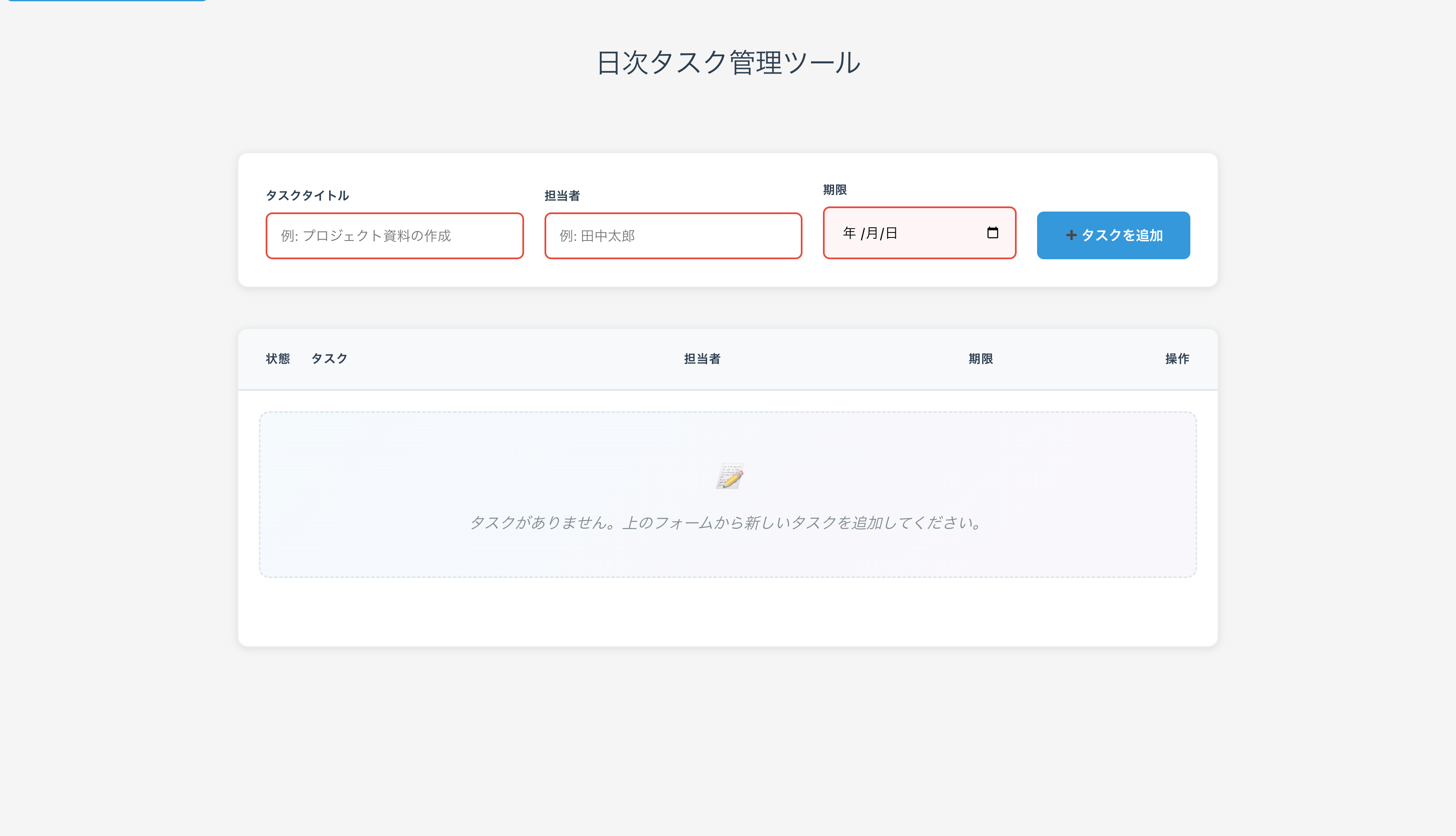
Task: Click the memo pencil emoji in empty list
Action: pos(729,476)
